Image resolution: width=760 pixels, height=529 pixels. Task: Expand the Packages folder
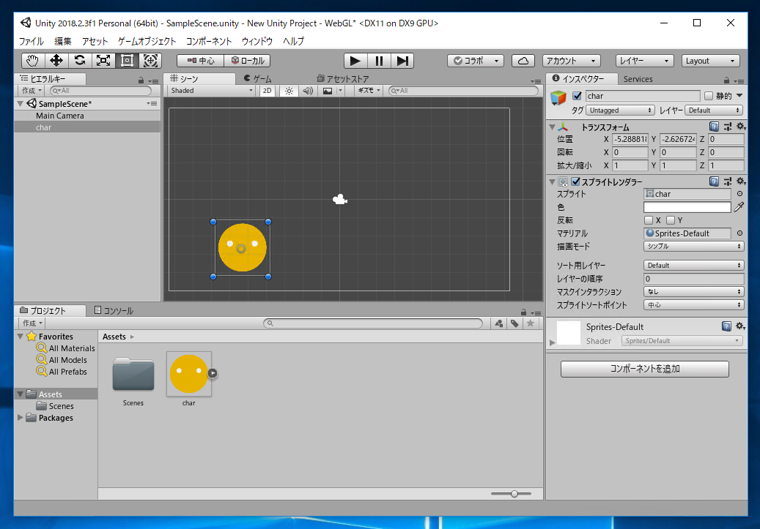(x=20, y=417)
